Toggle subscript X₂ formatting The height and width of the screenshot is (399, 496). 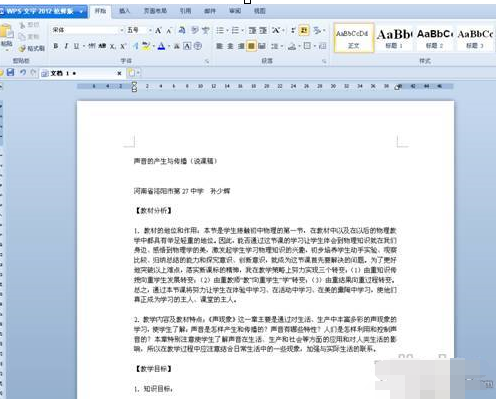[113, 46]
